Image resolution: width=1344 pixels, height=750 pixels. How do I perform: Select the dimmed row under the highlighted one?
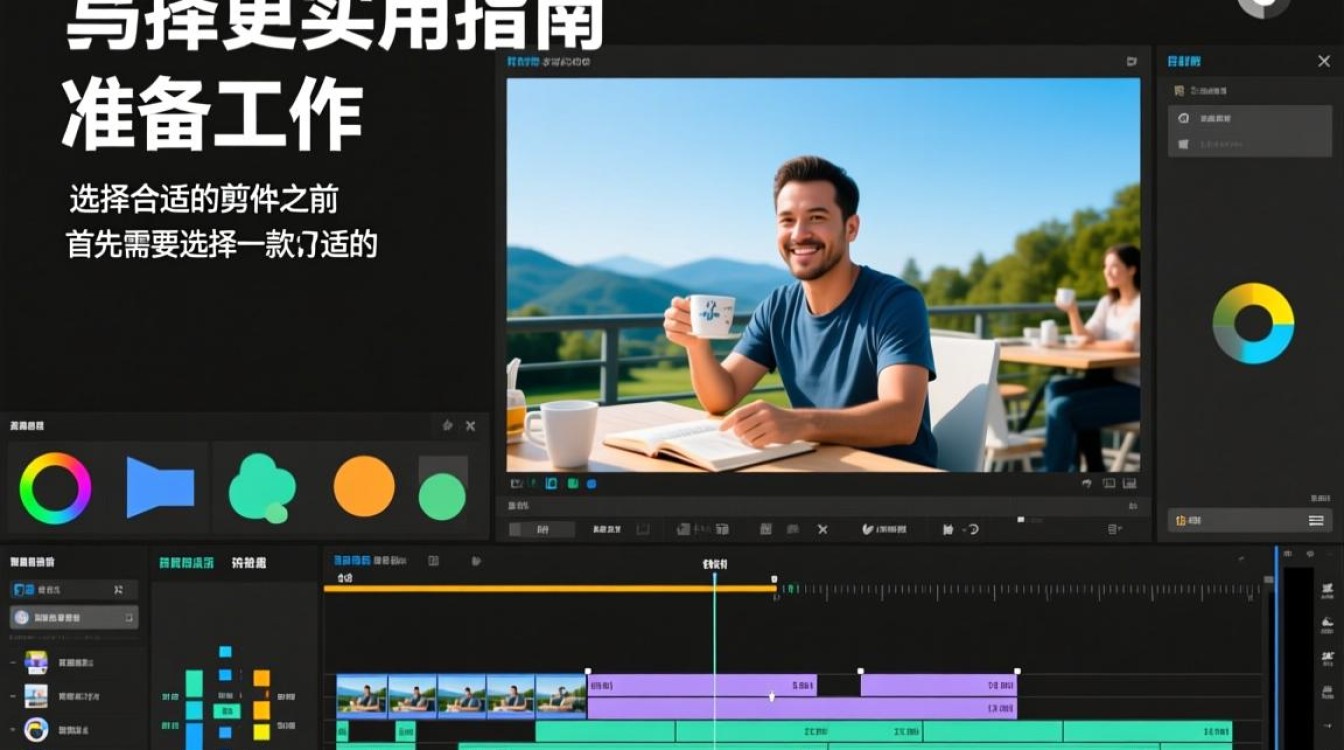point(1250,144)
